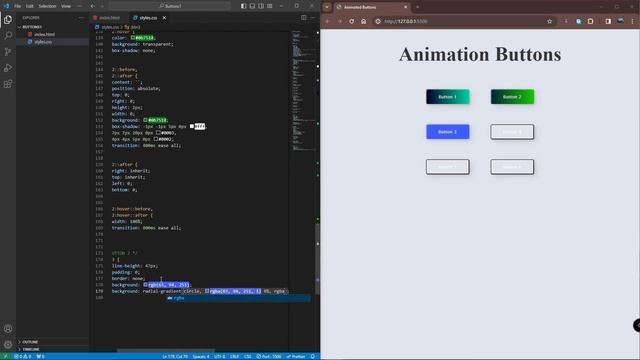Go back using VS Code navigation arrow
The image size is (640, 360).
click(93, 6)
